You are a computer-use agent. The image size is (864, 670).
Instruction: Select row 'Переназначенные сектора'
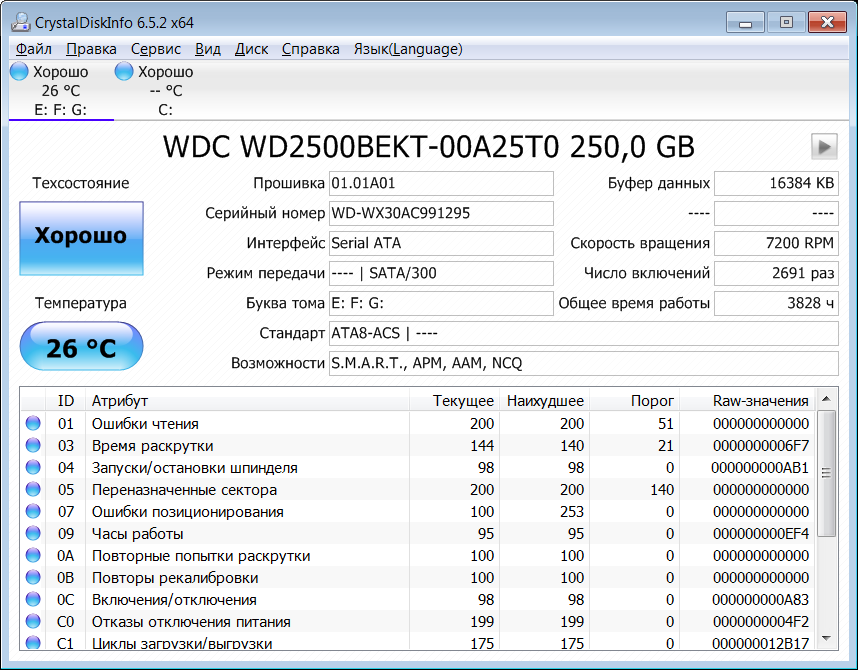(418, 489)
